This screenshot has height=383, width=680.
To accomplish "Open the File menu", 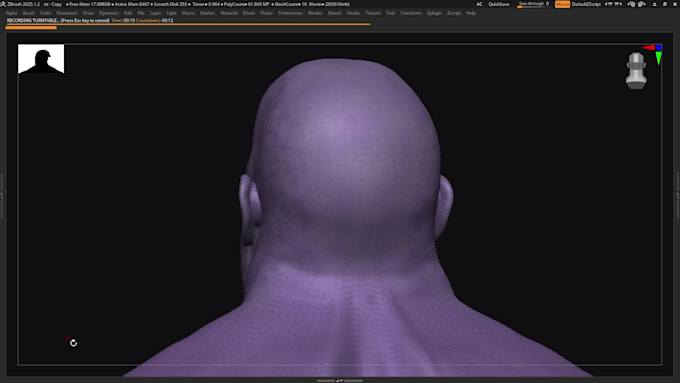I will pyautogui.click(x=141, y=13).
